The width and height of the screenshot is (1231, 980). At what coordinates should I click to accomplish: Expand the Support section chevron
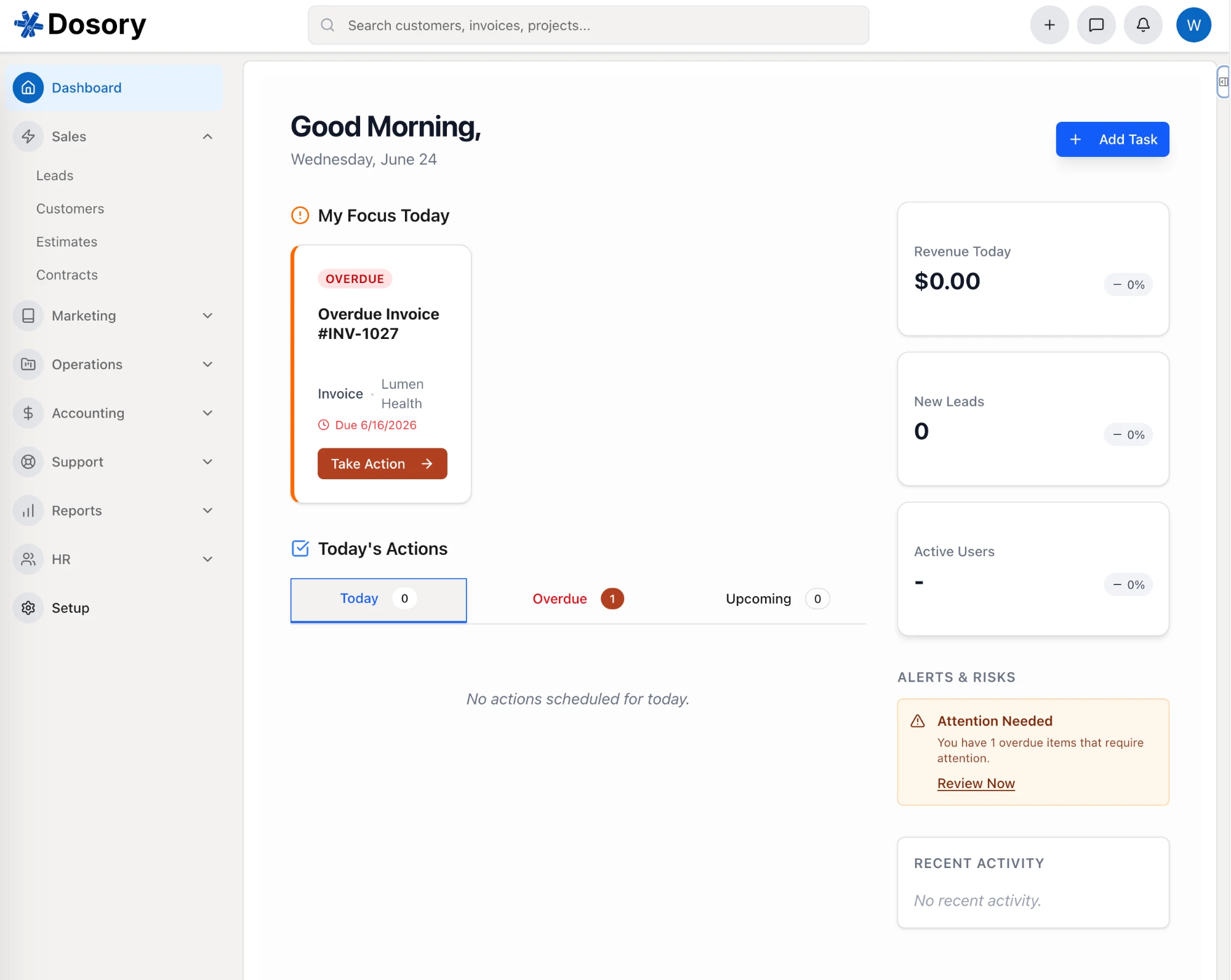click(207, 461)
